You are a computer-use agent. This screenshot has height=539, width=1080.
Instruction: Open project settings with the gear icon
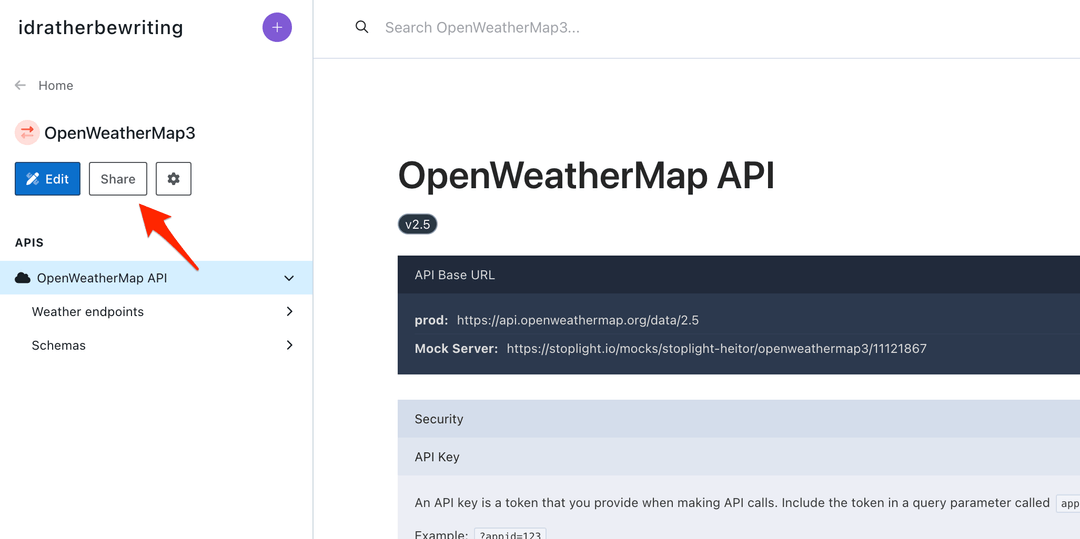tap(174, 179)
